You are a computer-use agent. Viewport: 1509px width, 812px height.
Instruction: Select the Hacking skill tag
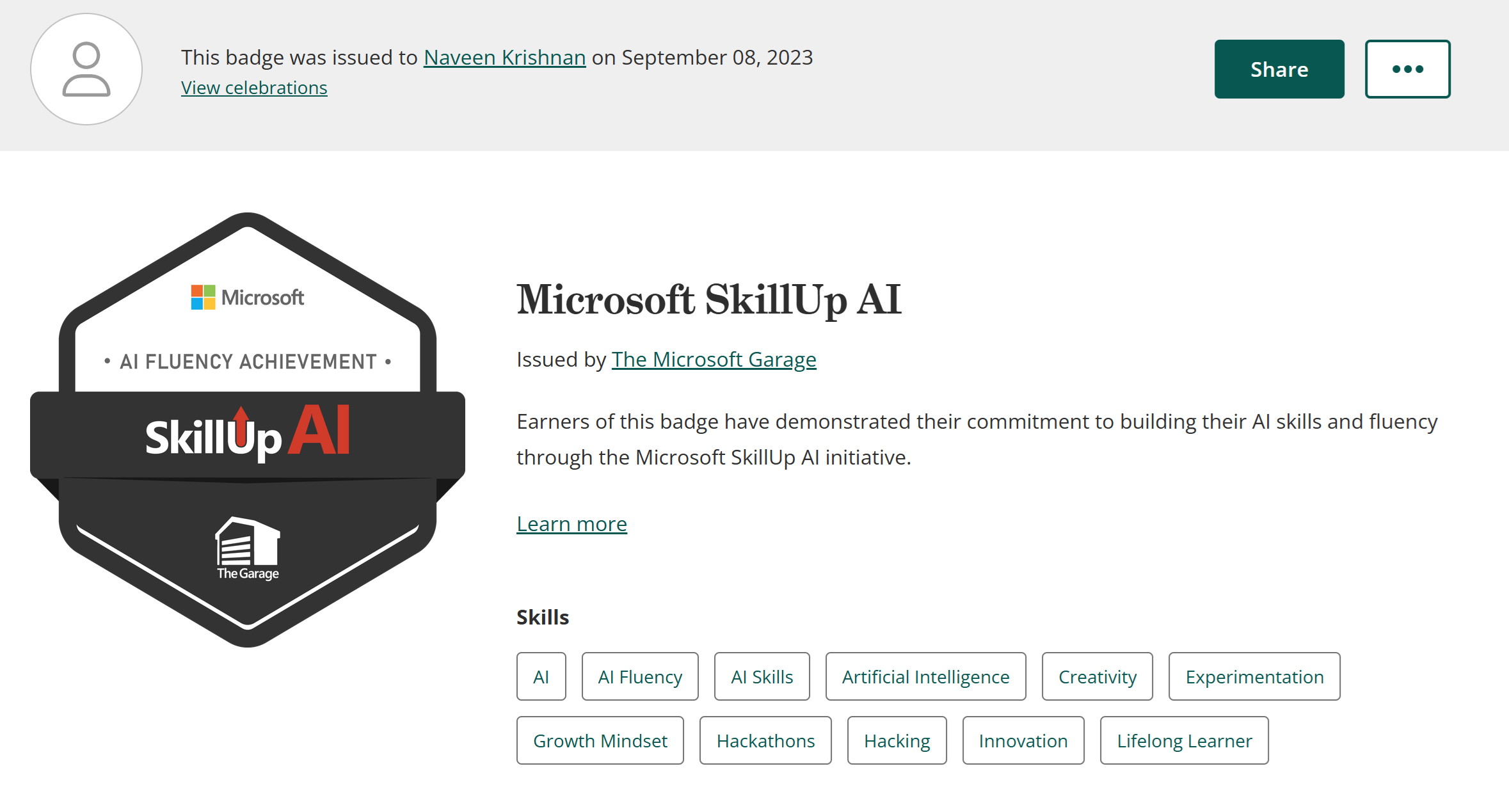click(x=897, y=740)
